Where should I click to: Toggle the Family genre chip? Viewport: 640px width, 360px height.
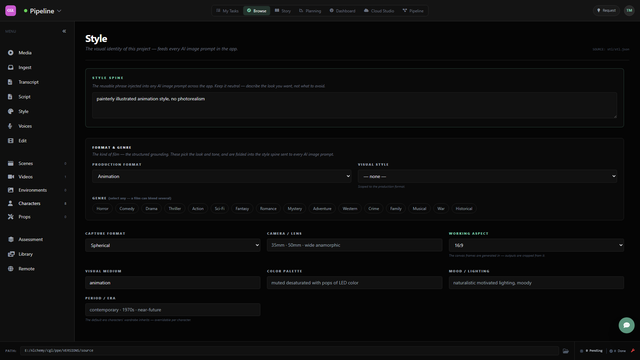[396, 209]
